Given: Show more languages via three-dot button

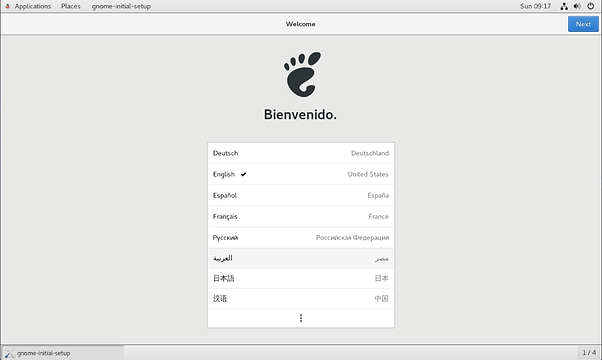Looking at the screenshot, I should click(x=301, y=318).
